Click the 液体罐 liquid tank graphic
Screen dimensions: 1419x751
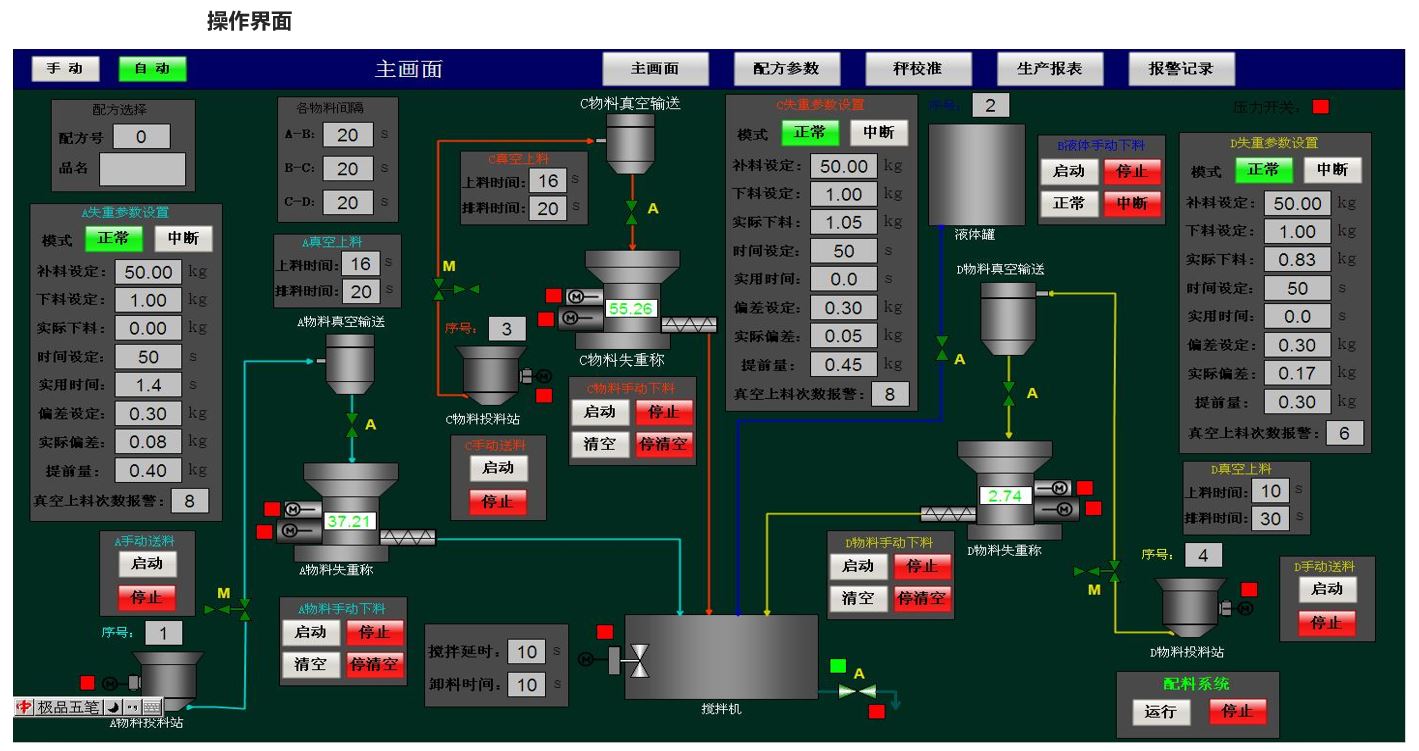coord(976,174)
